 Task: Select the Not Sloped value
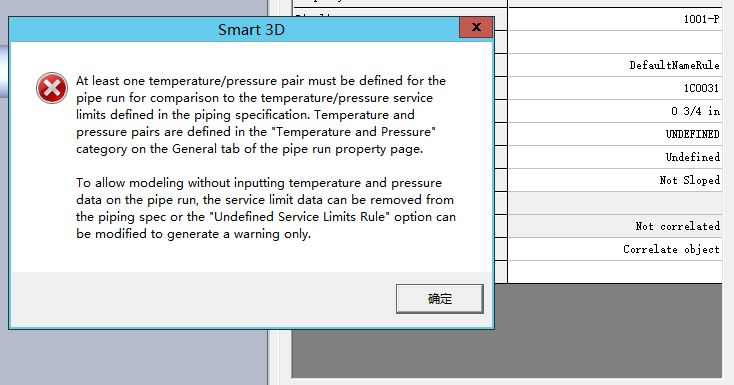[615, 180]
